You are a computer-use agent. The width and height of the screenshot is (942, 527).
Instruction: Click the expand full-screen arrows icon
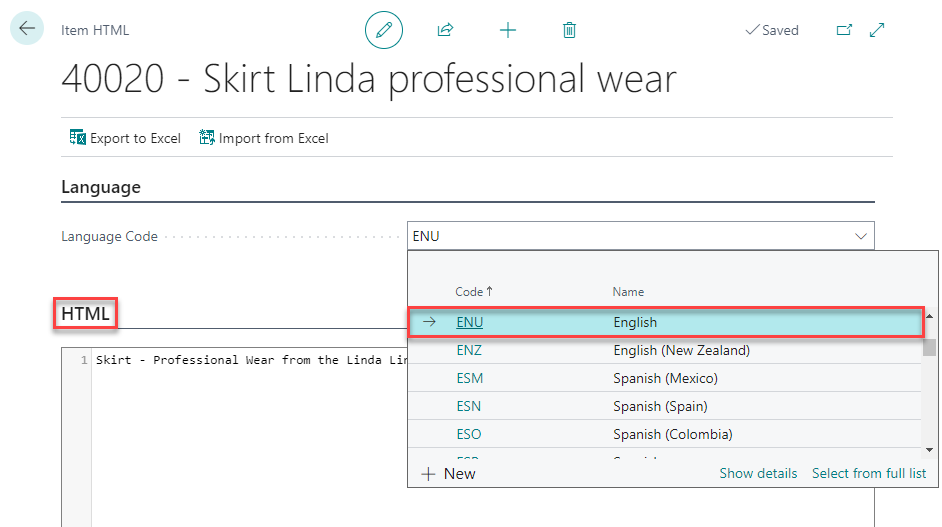(877, 30)
